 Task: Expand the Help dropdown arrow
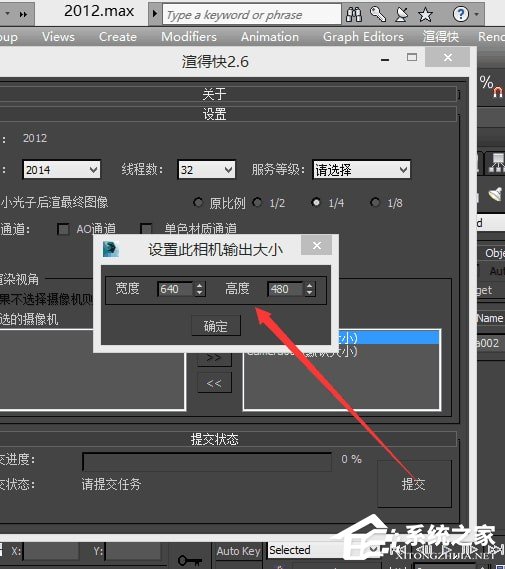coord(477,15)
